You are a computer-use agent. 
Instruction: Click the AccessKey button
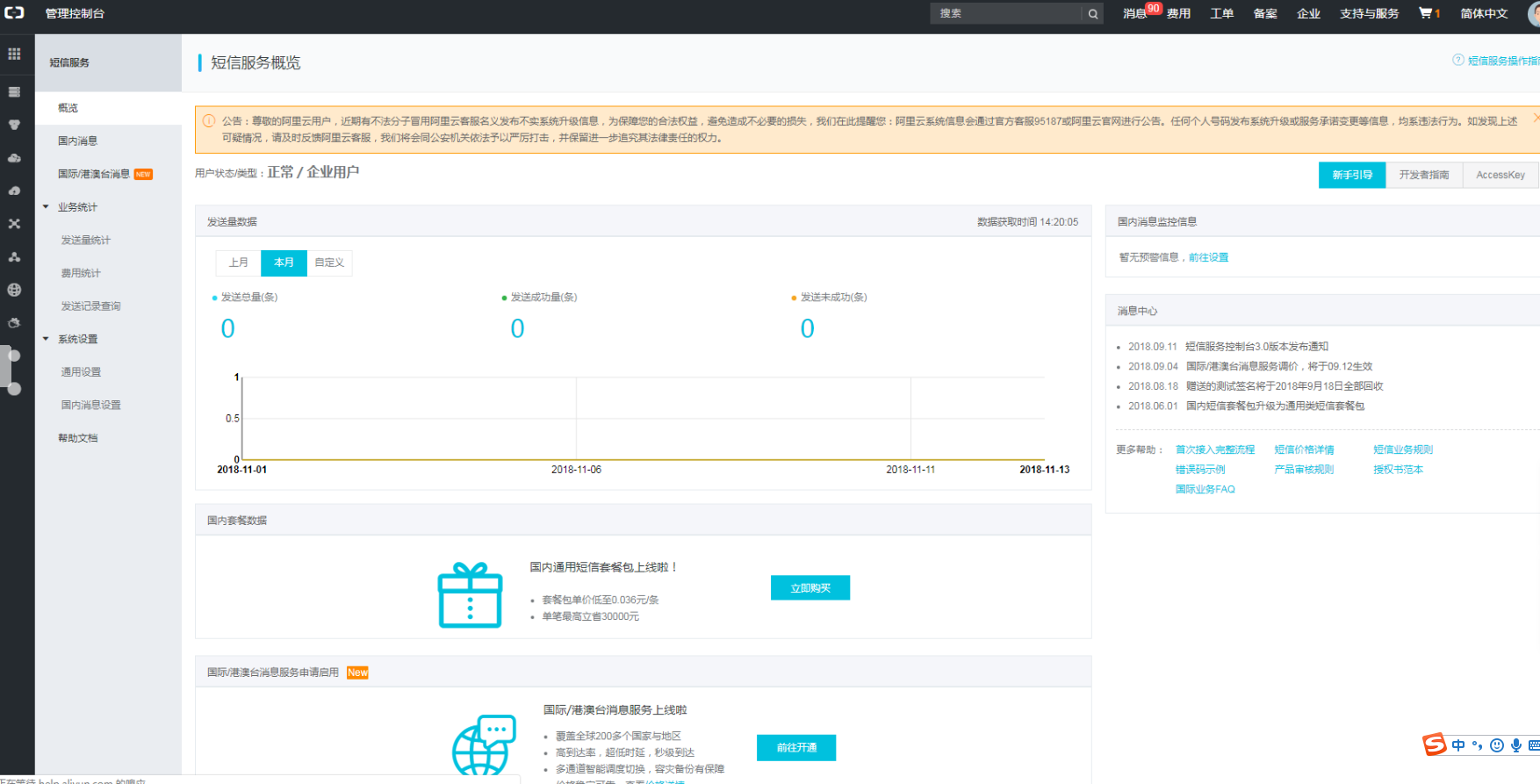pyautogui.click(x=1500, y=175)
